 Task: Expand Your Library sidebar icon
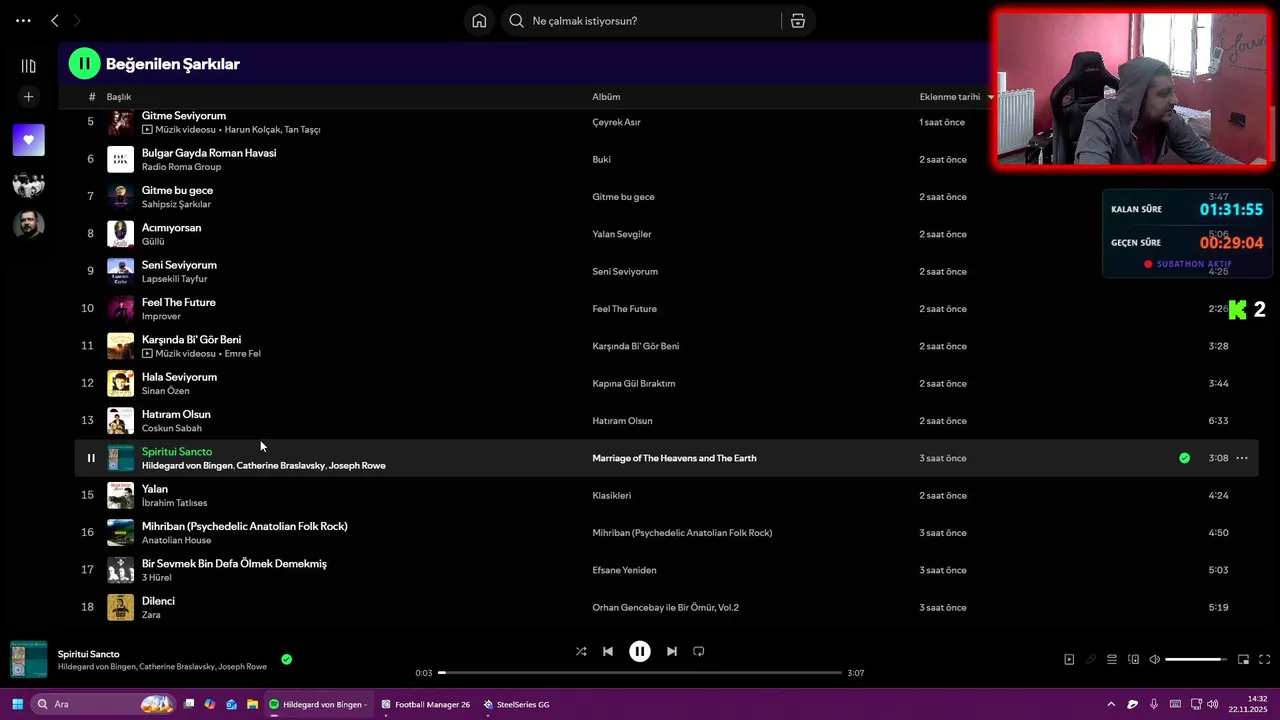[28, 66]
